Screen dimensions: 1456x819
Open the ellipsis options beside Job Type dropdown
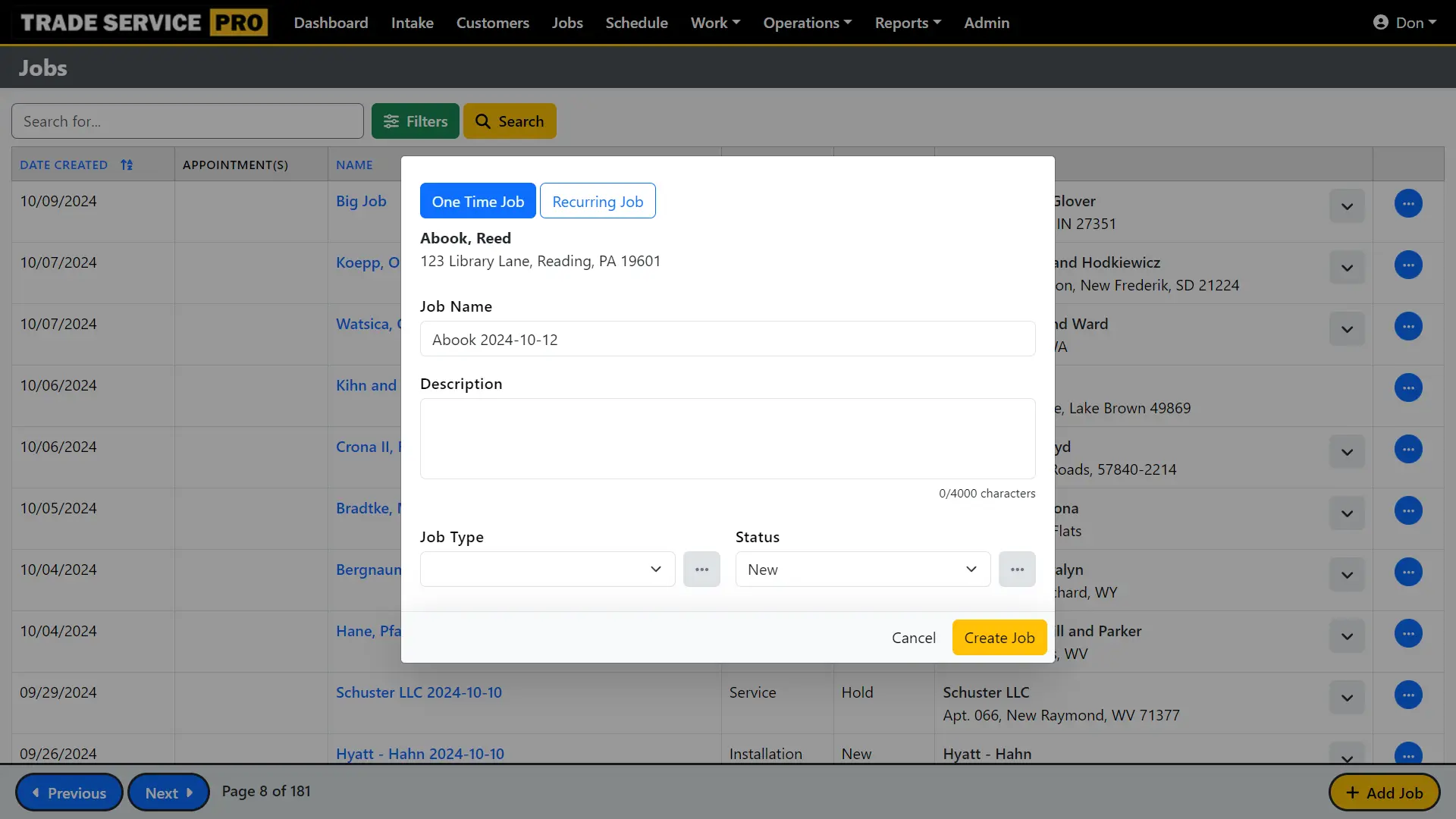tap(701, 569)
